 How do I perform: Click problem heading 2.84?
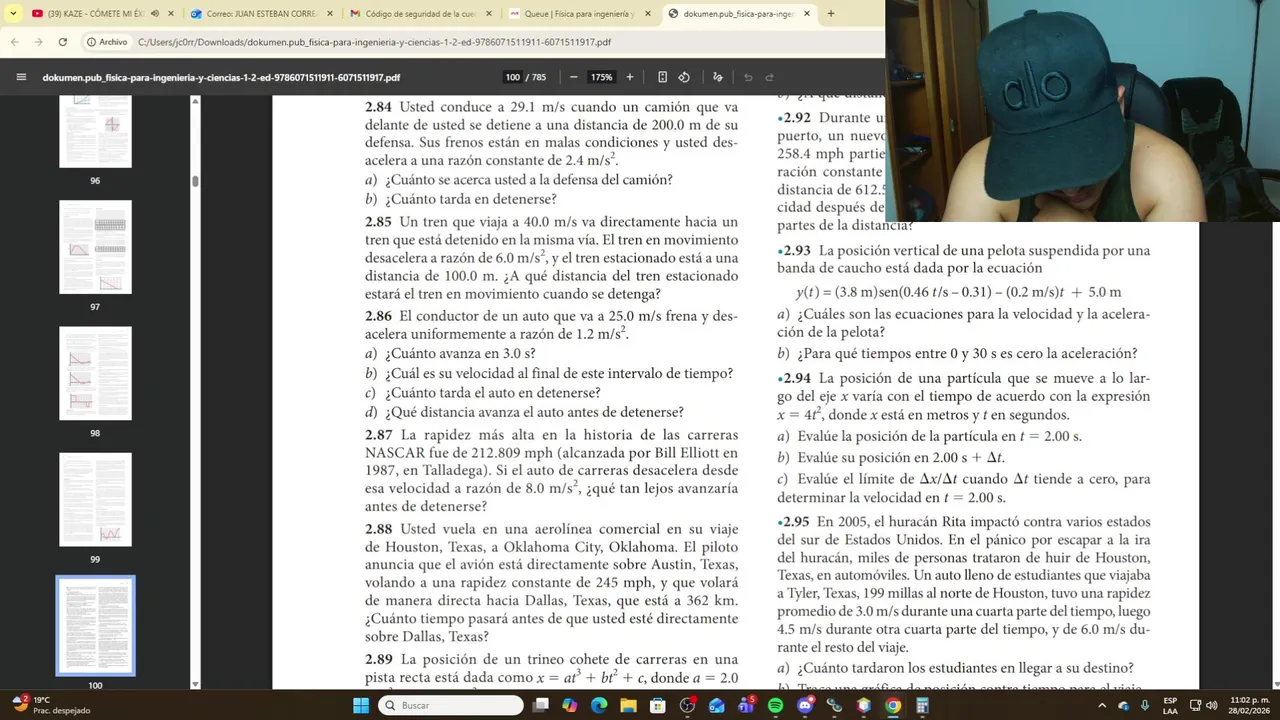(x=378, y=107)
